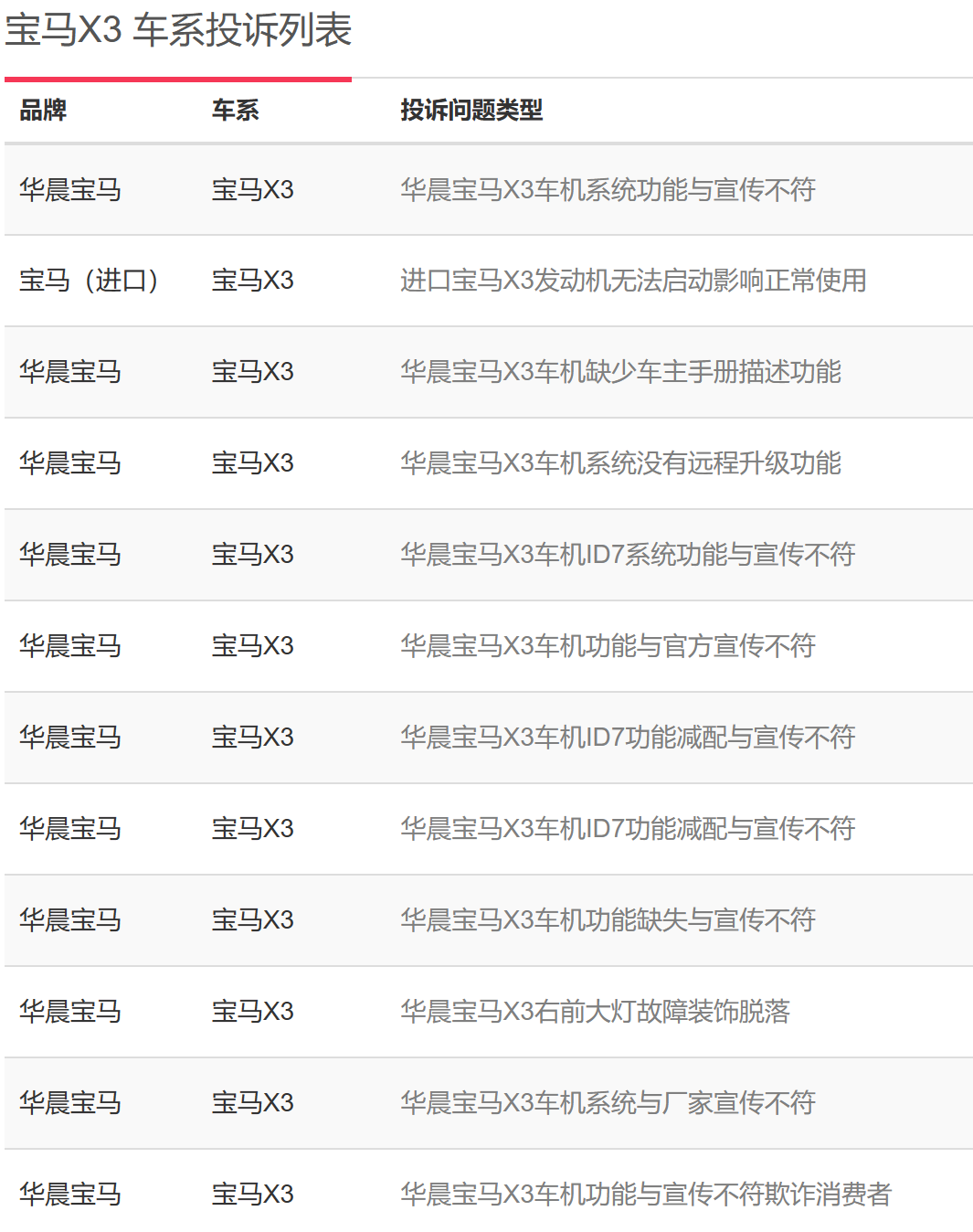
Task: Click the 品牌 column header
Action: click(43, 111)
